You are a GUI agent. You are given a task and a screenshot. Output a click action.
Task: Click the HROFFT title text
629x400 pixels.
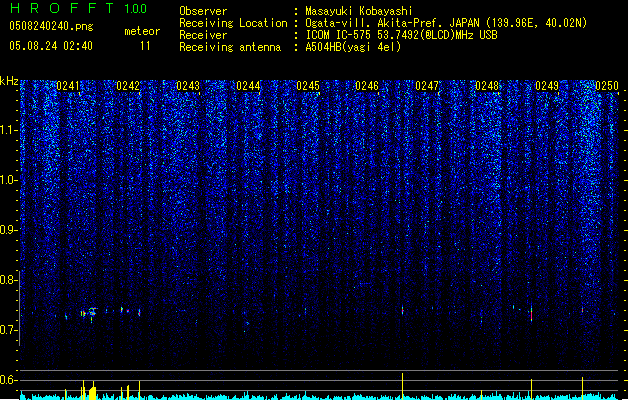[62, 8]
